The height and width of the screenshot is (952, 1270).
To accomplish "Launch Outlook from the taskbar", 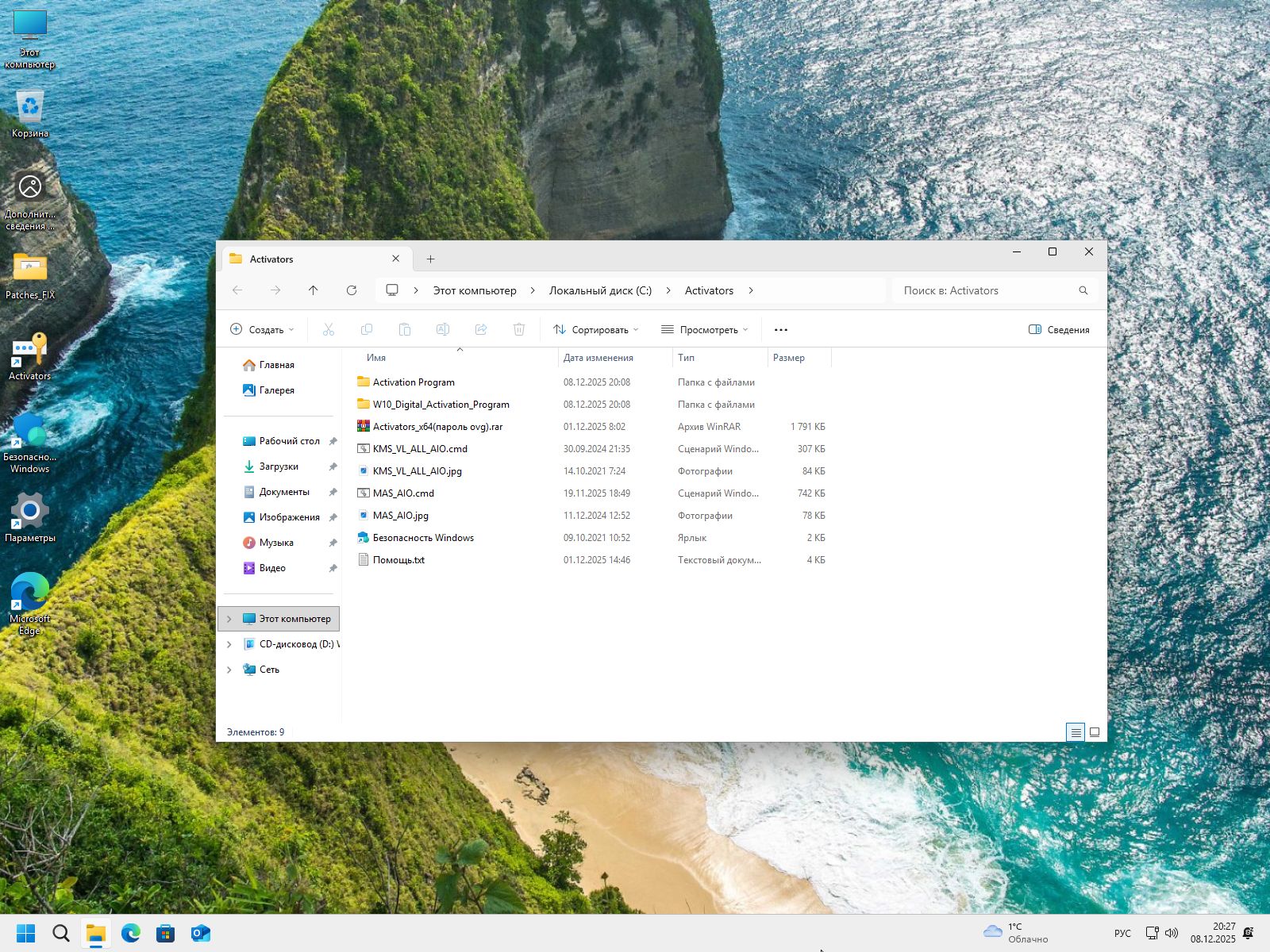I will click(201, 933).
